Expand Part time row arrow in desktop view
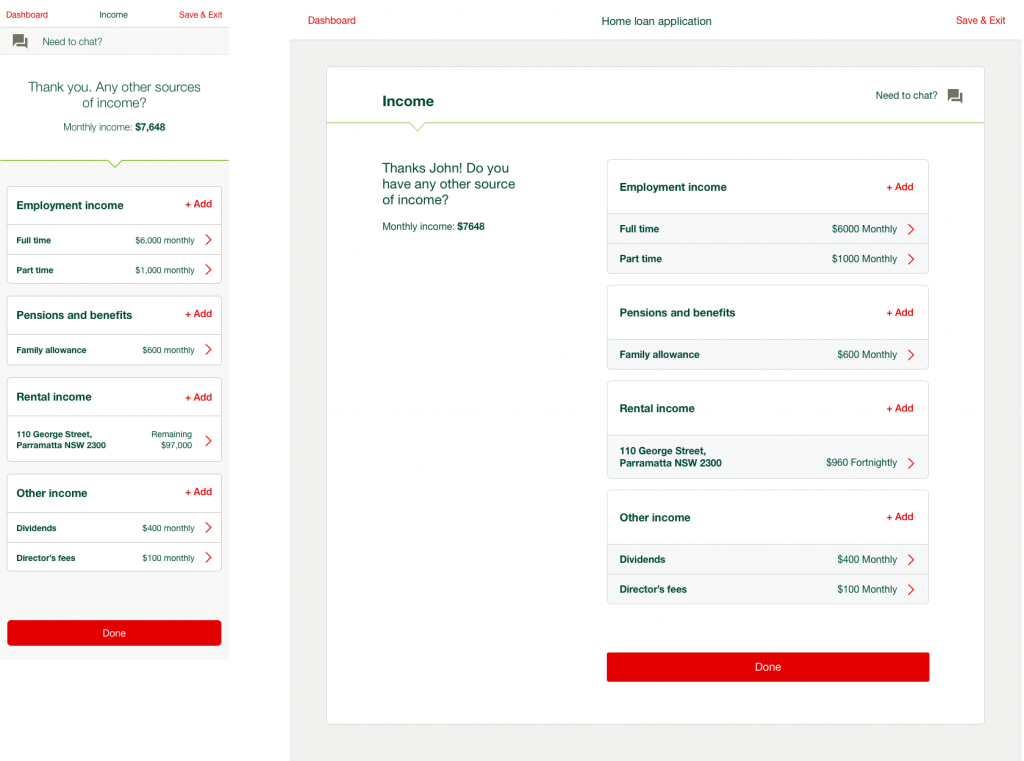The height and width of the screenshot is (761, 1024). 911,259
